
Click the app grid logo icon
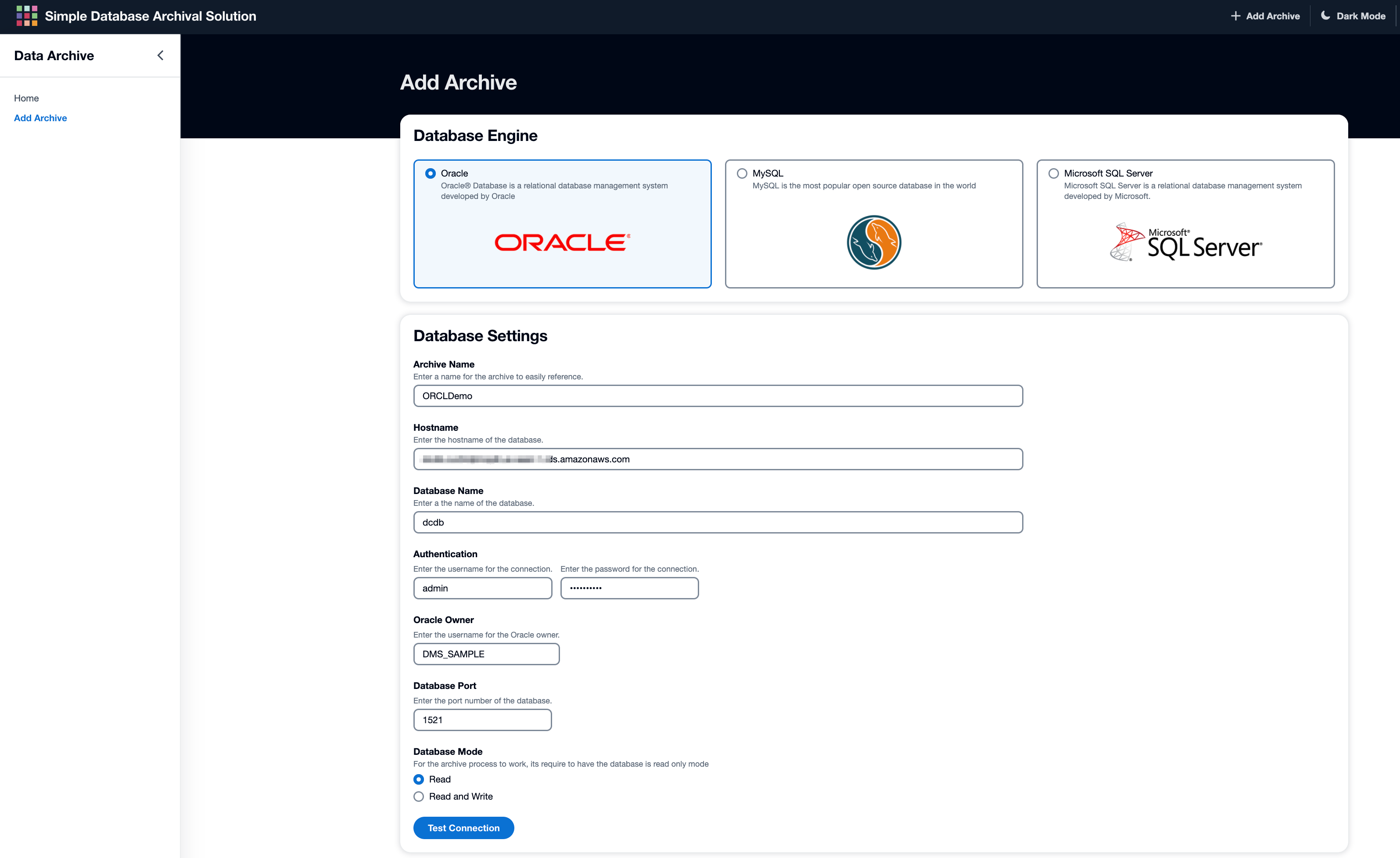[26, 16]
